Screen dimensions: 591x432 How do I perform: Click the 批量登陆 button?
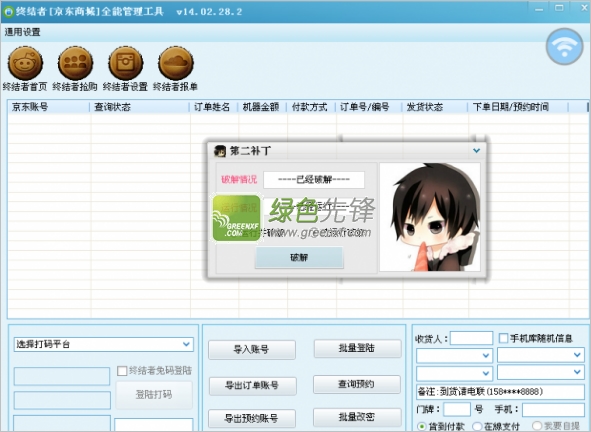pyautogui.click(x=357, y=348)
